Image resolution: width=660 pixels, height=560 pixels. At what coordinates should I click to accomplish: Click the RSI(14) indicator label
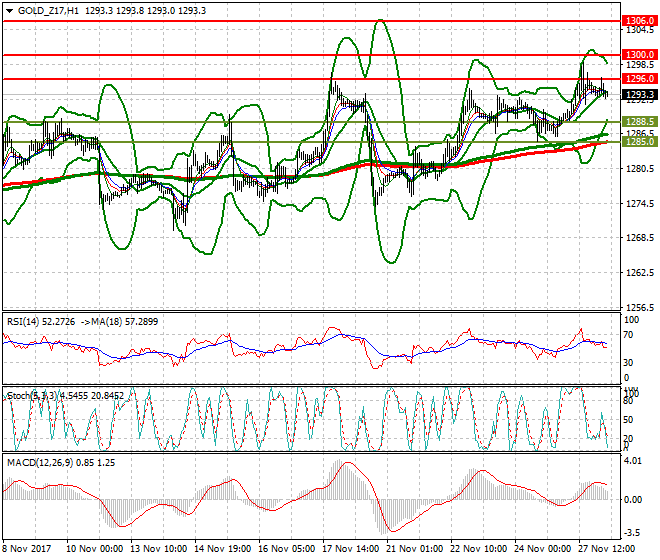(26, 322)
